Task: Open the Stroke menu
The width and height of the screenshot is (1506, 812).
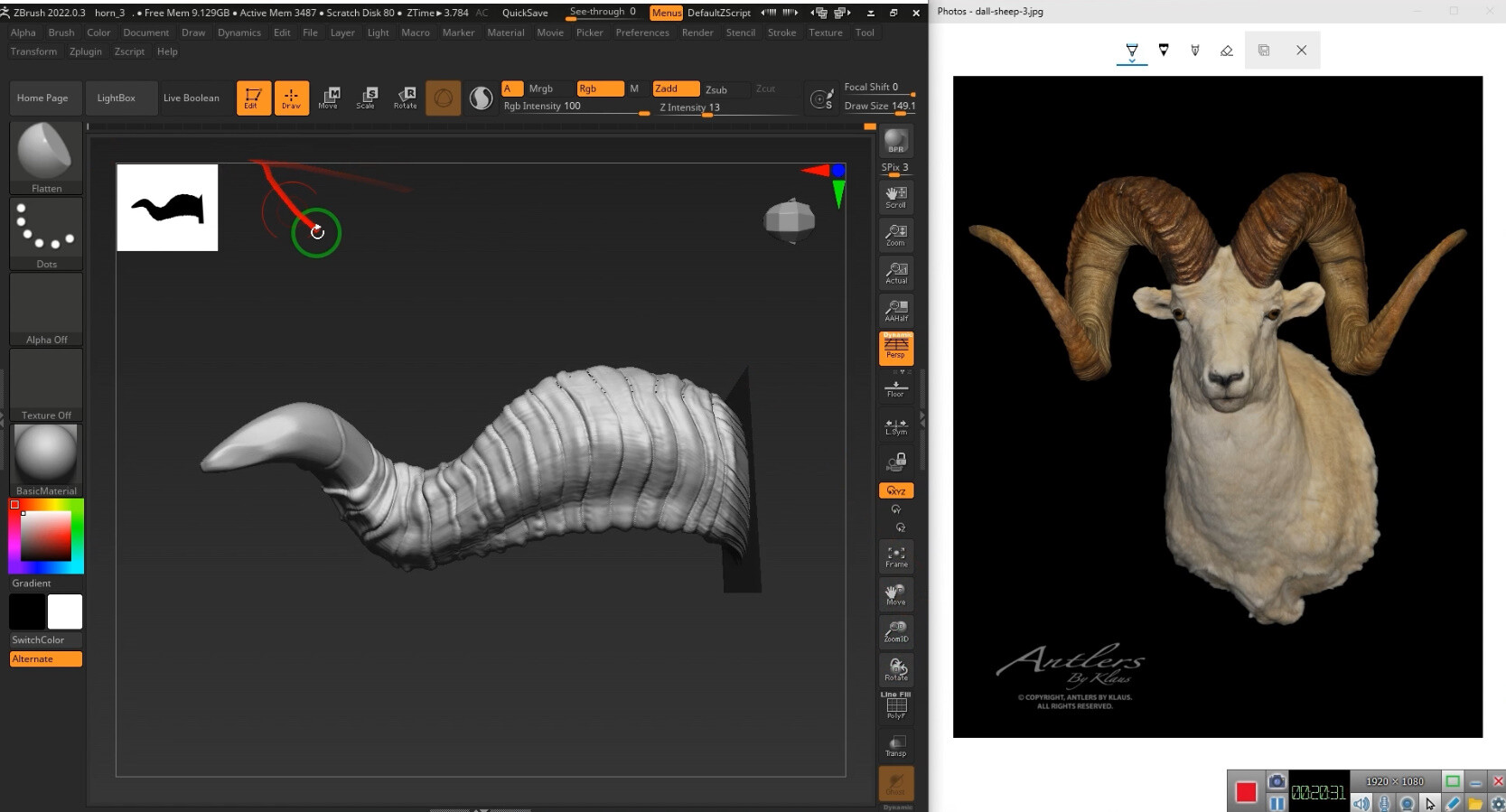Action: (x=782, y=33)
